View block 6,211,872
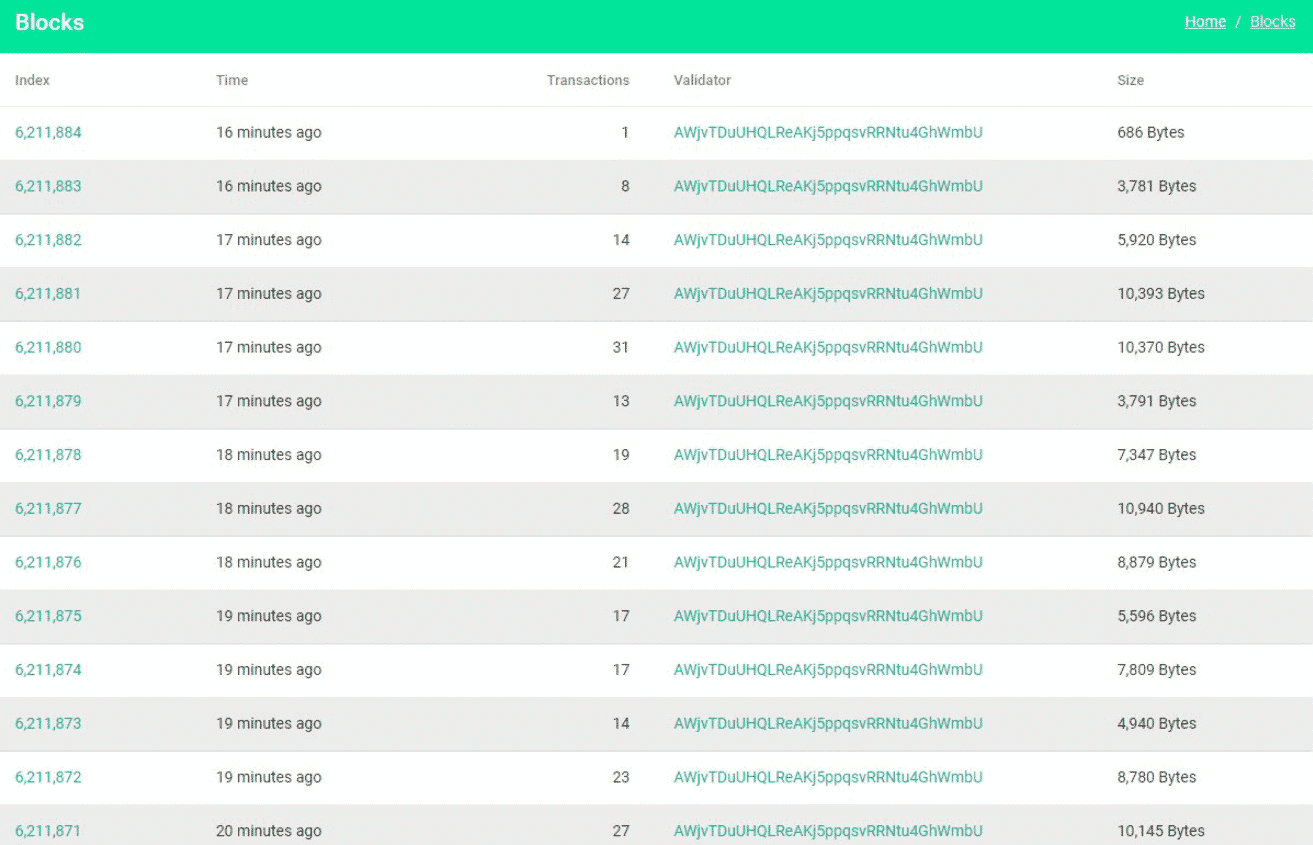1313x845 pixels. [x=48, y=778]
